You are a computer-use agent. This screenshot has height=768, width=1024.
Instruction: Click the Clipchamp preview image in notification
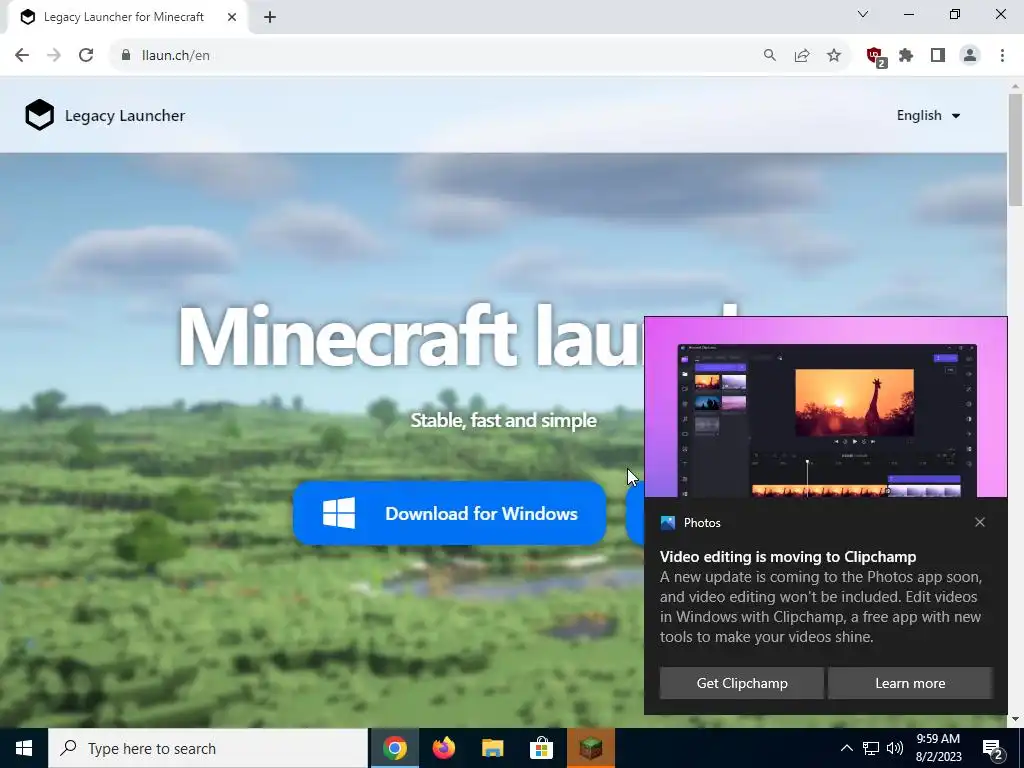click(x=826, y=408)
